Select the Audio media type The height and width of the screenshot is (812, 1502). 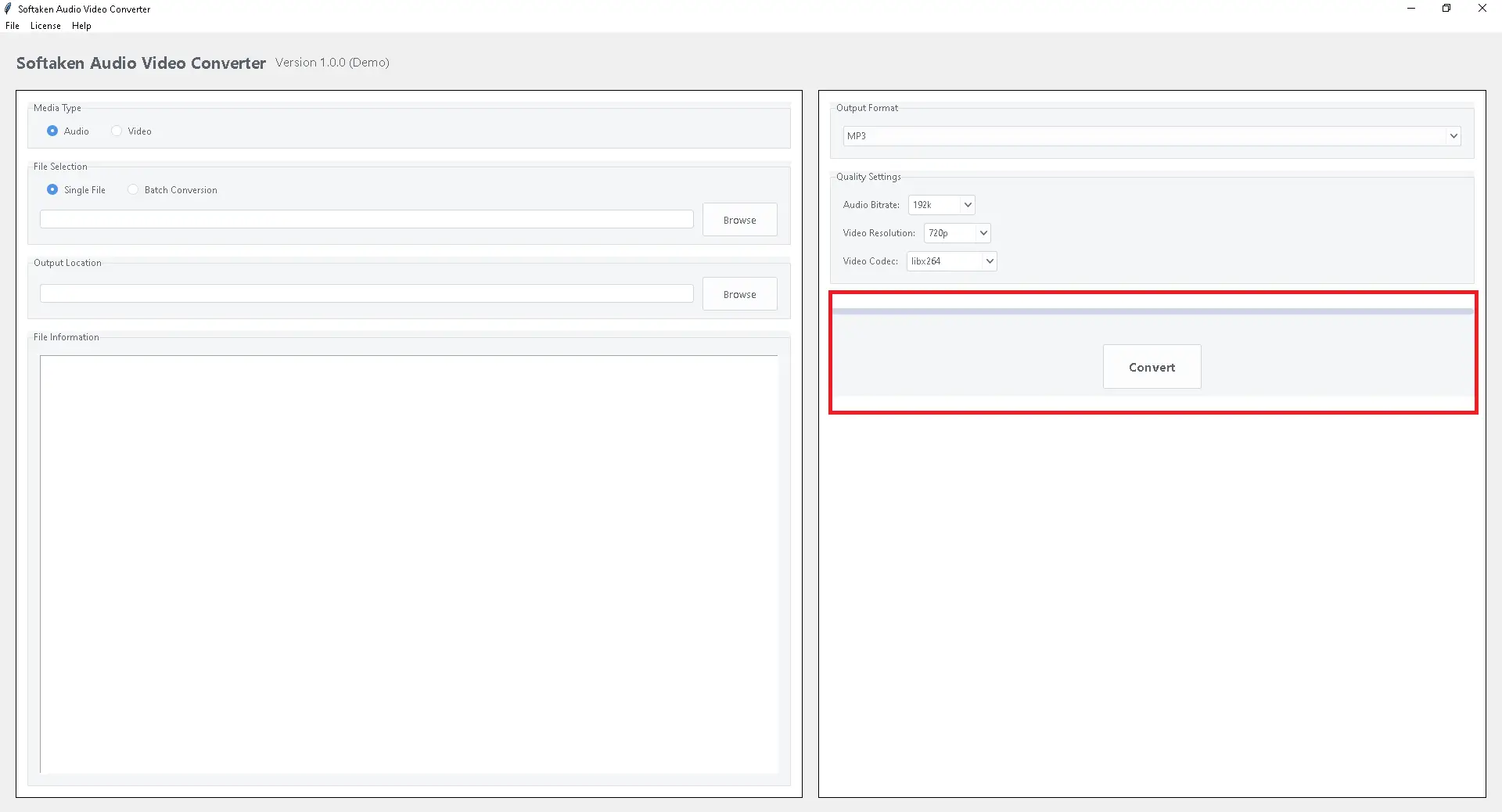[x=52, y=131]
